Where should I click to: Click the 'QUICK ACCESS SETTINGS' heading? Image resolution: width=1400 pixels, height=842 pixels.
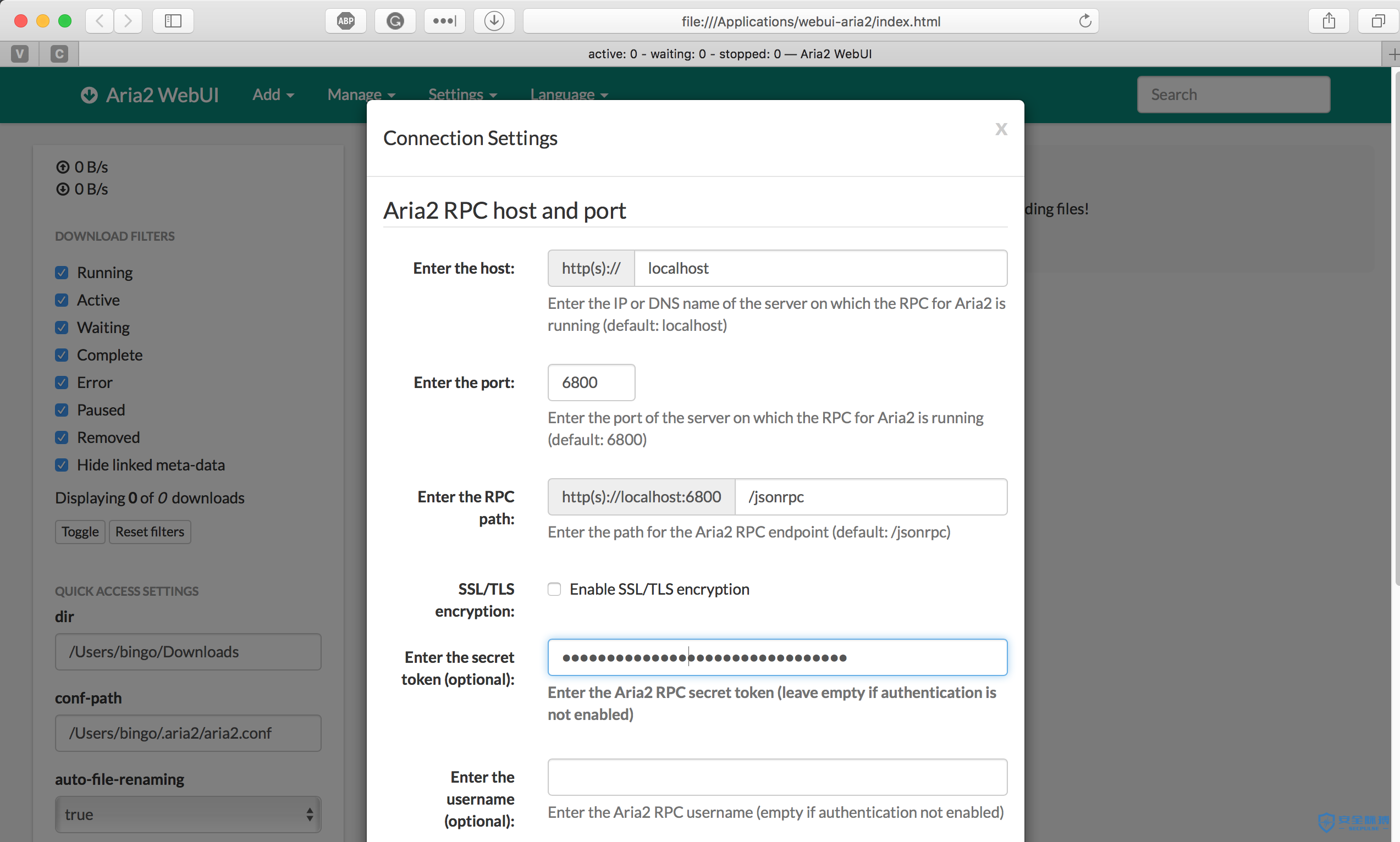pyautogui.click(x=126, y=591)
